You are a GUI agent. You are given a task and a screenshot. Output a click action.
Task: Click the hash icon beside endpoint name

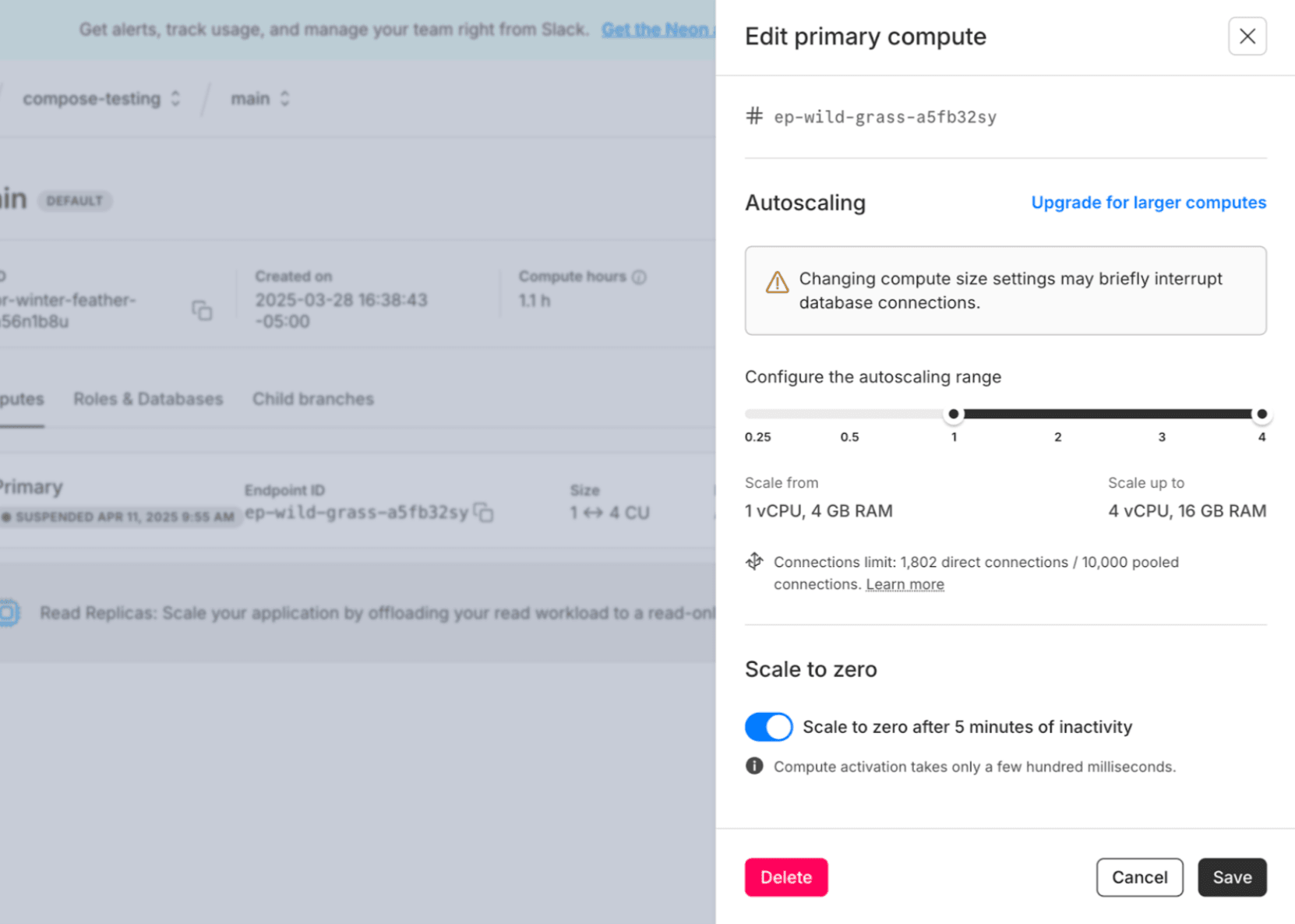click(754, 117)
